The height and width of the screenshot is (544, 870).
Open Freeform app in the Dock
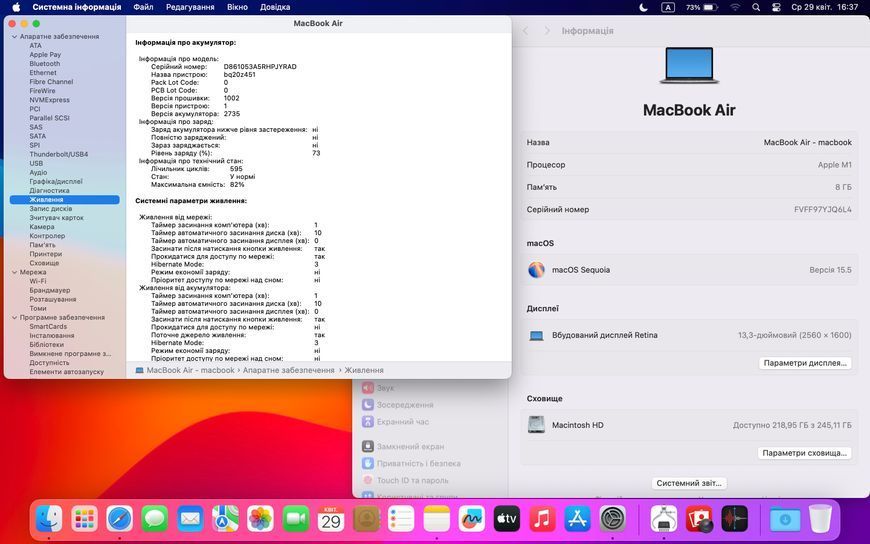click(472, 520)
